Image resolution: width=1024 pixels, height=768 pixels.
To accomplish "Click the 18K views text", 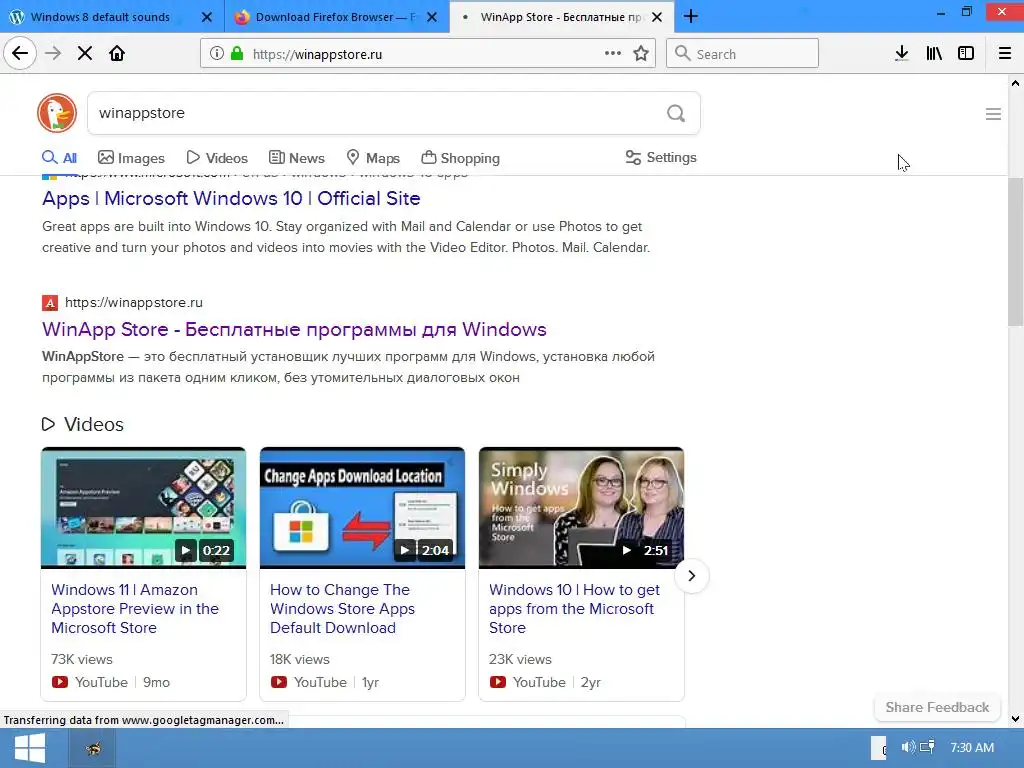I will 300,660.
